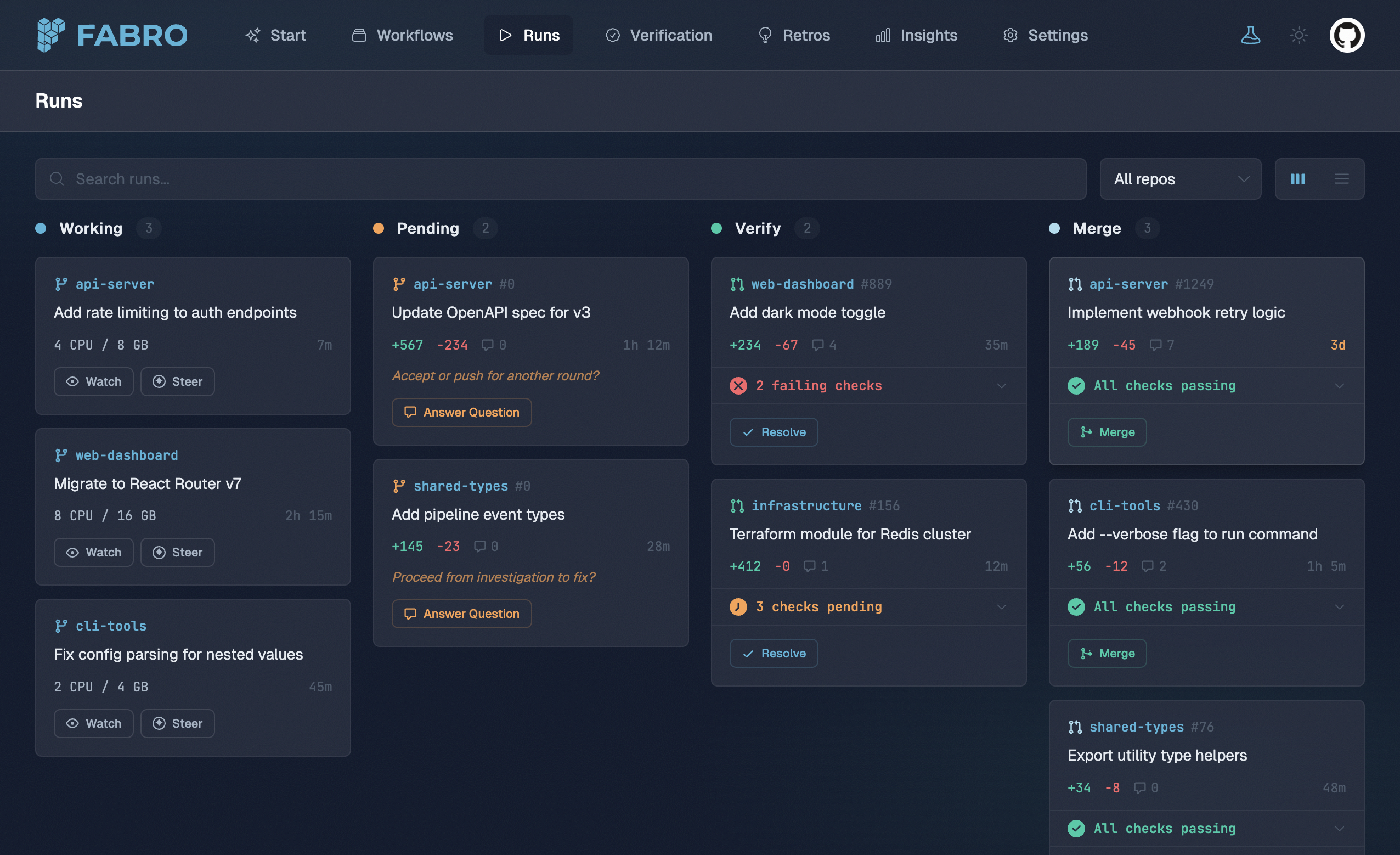Viewport: 1400px width, 855px height.
Task: Click the flask experiments icon in the header
Action: click(1250, 35)
